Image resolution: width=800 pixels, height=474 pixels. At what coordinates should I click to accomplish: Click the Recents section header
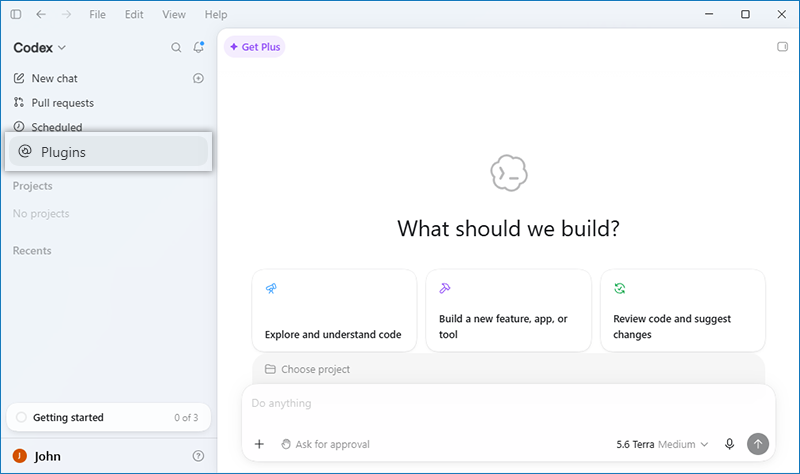point(32,251)
